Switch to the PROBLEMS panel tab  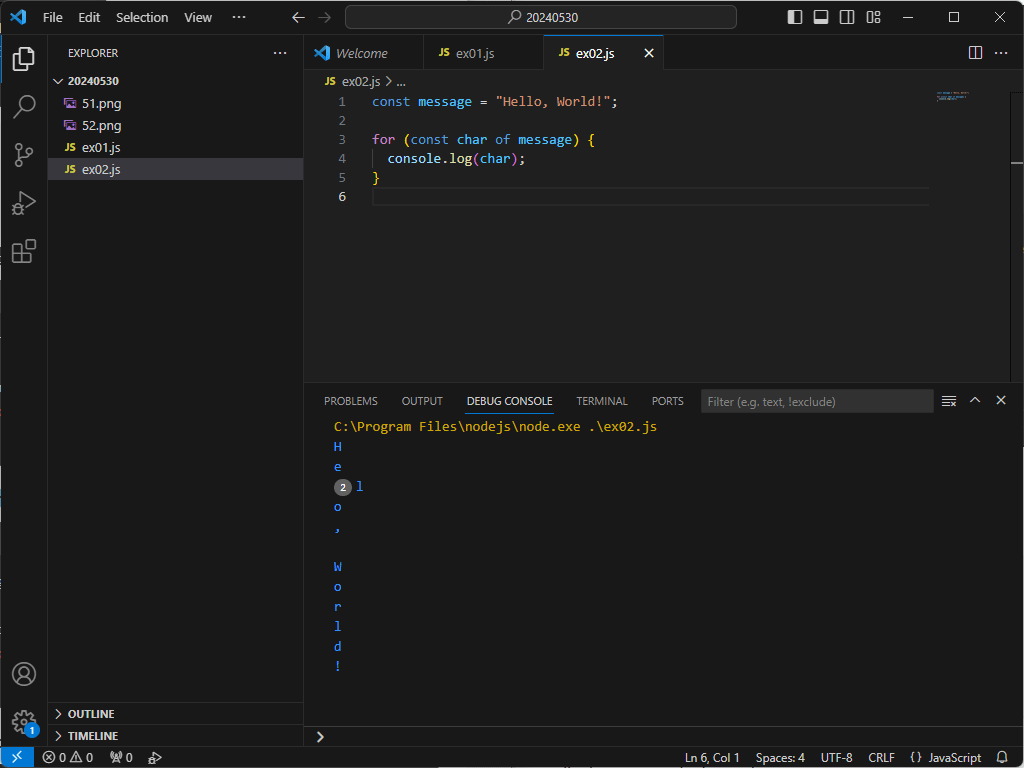tap(351, 401)
